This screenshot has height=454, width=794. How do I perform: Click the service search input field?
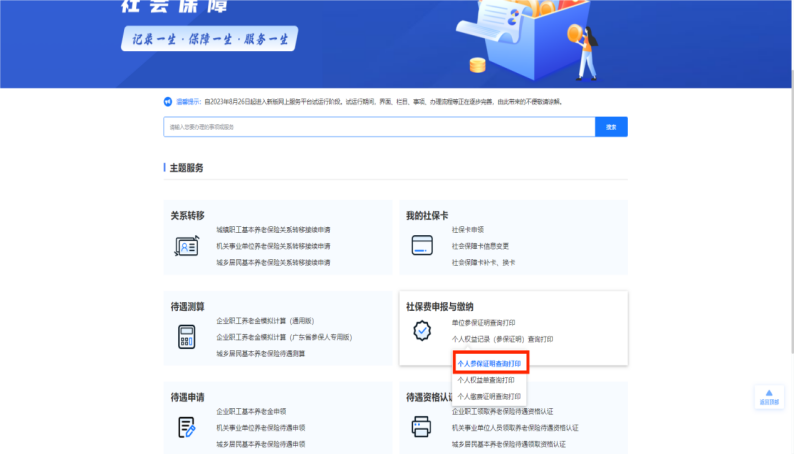click(x=379, y=127)
